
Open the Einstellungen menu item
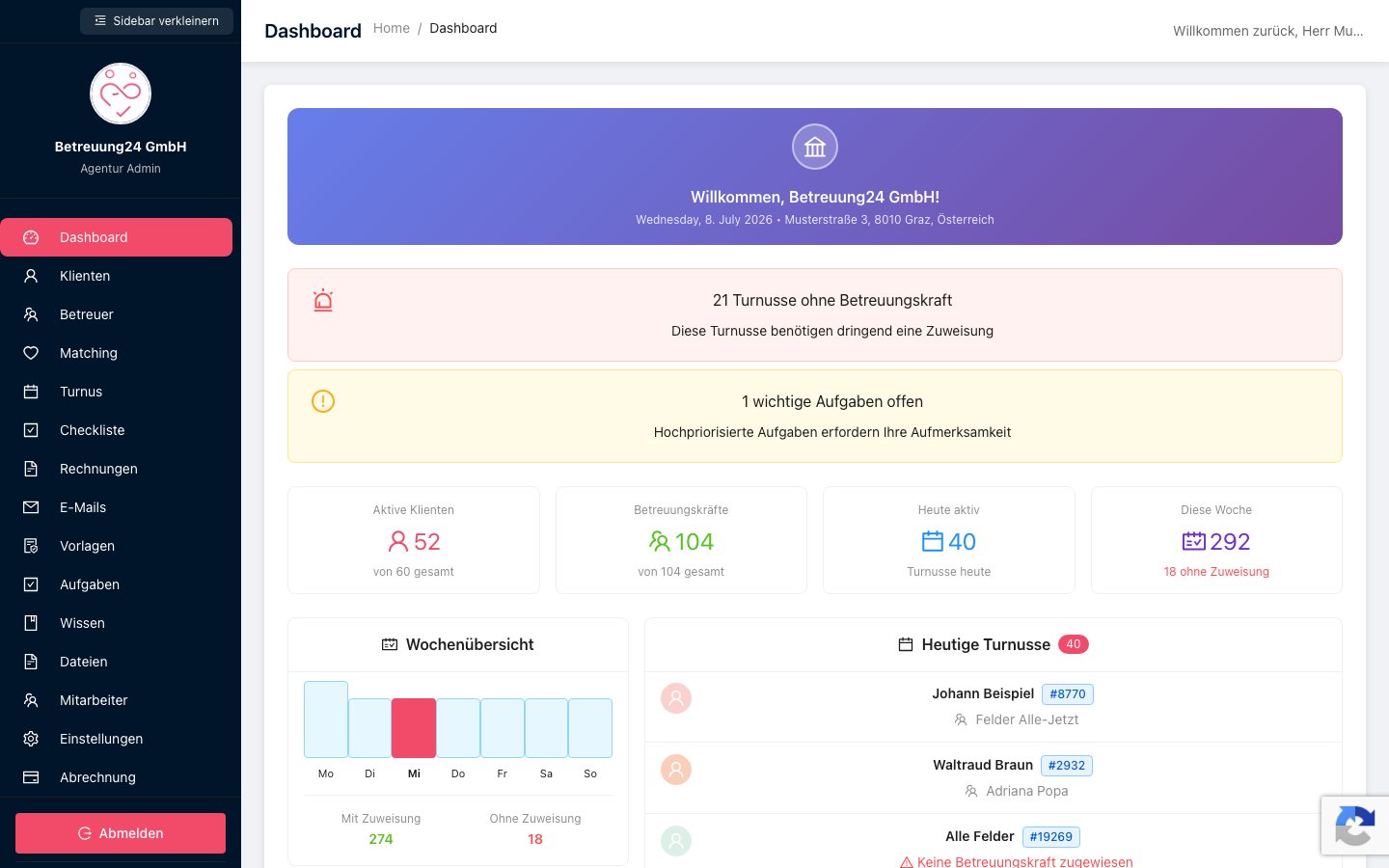coord(116,739)
